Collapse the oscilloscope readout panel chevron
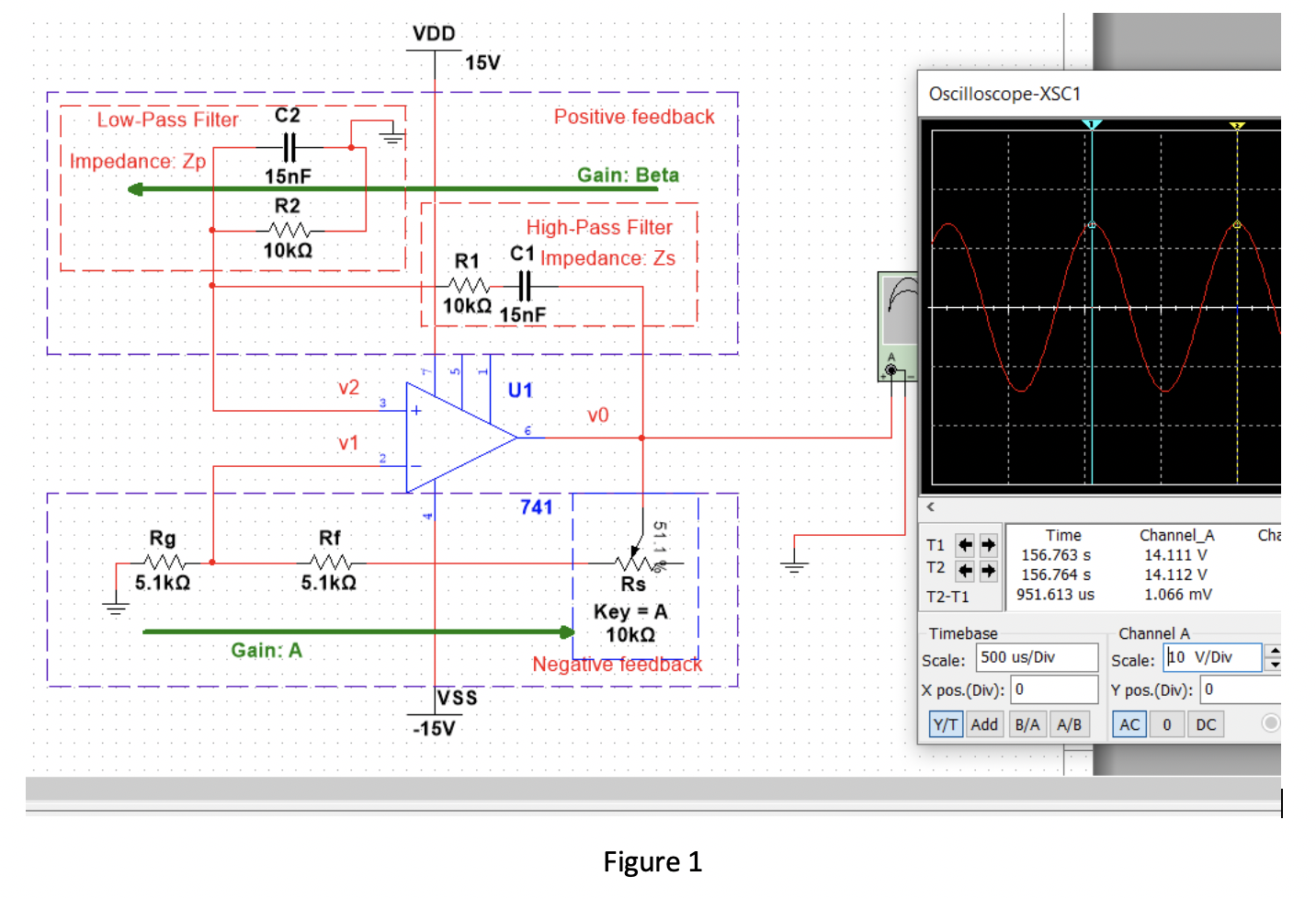This screenshot has height=899, width=1316. (931, 506)
